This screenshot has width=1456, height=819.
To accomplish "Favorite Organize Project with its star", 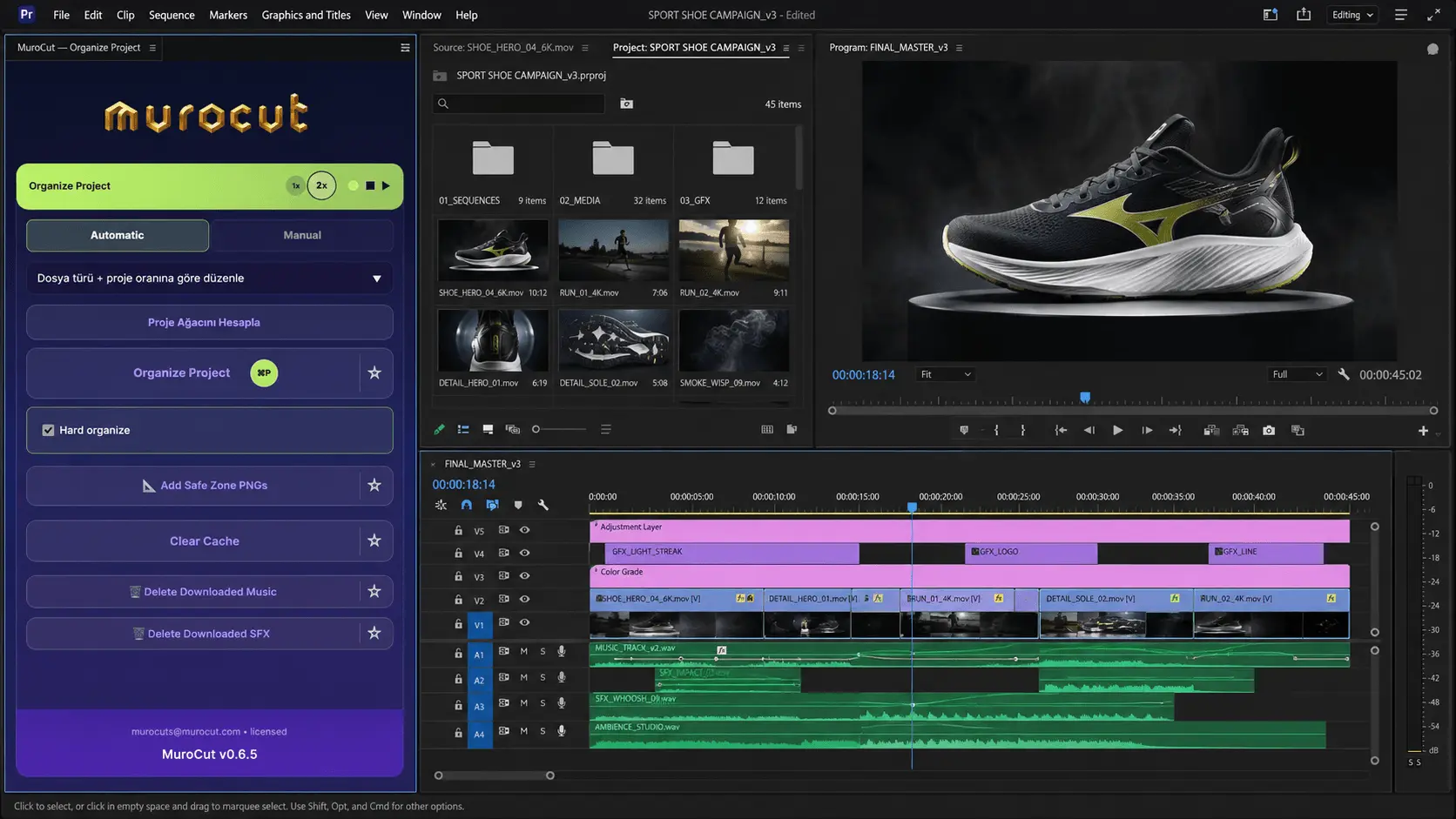I will [374, 373].
